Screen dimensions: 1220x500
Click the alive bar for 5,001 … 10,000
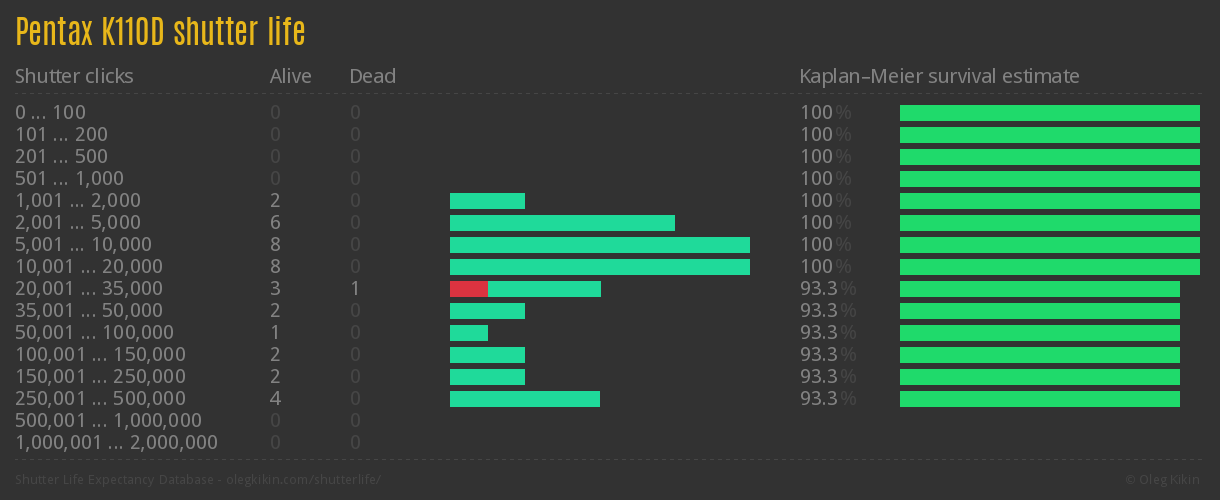click(600, 245)
